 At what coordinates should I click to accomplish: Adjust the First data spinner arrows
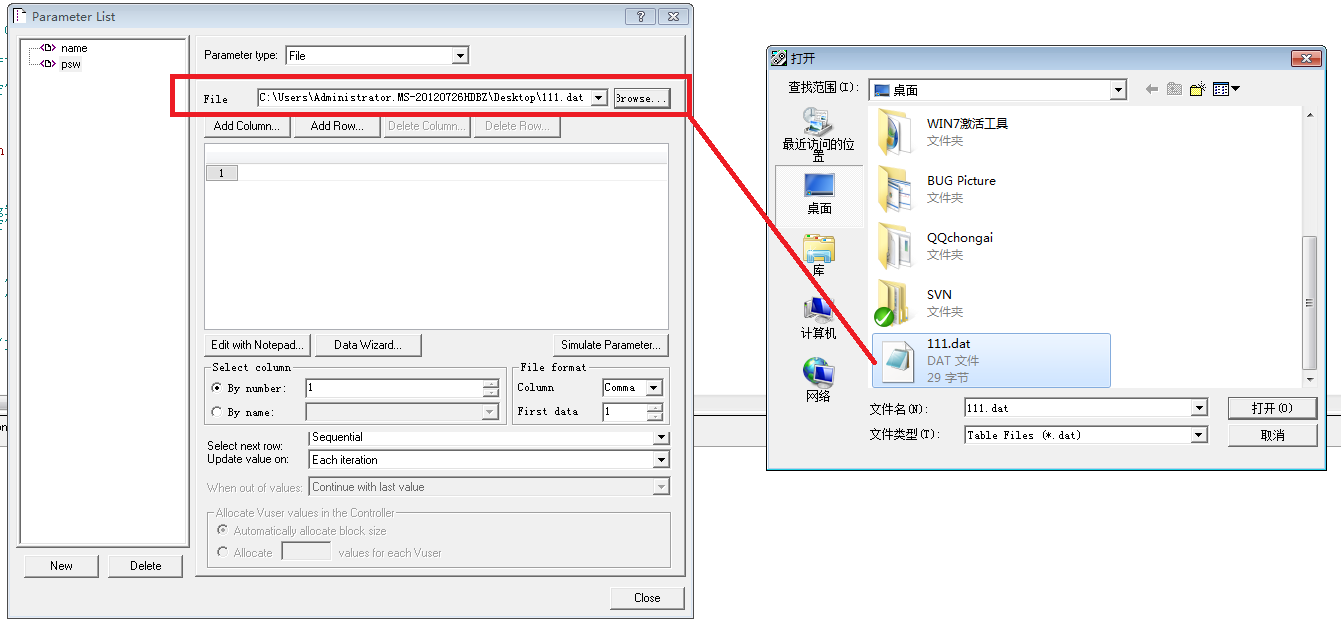tap(654, 412)
